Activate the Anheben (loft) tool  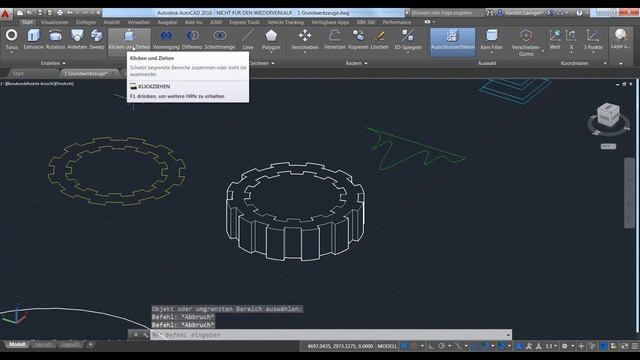click(77, 39)
